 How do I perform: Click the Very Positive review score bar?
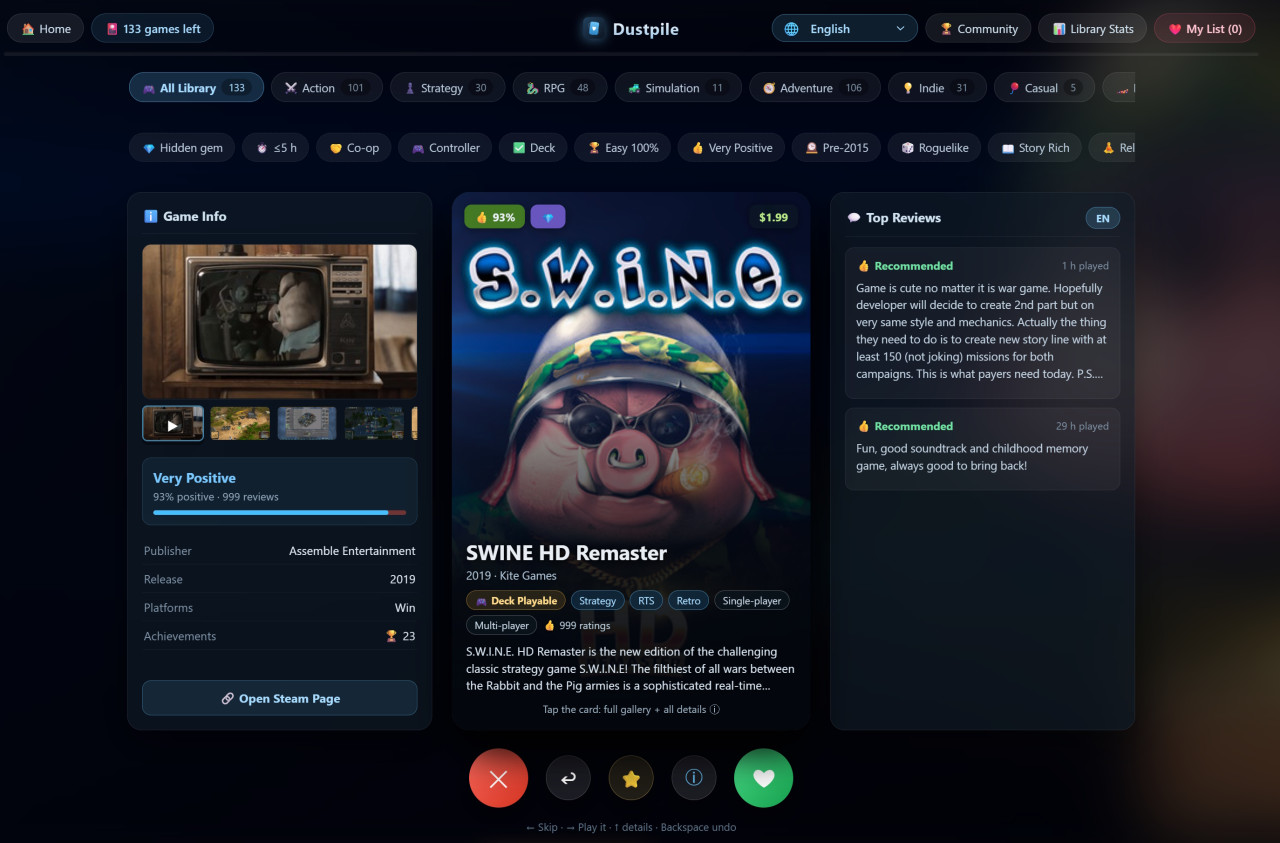point(280,513)
